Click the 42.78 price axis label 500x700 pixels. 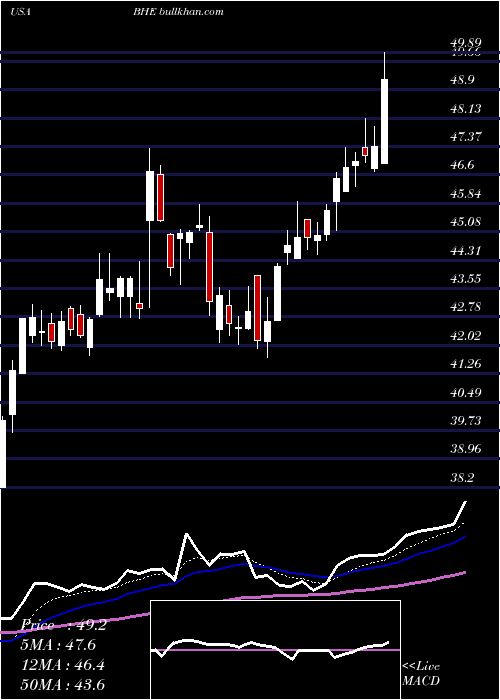[x=466, y=307]
